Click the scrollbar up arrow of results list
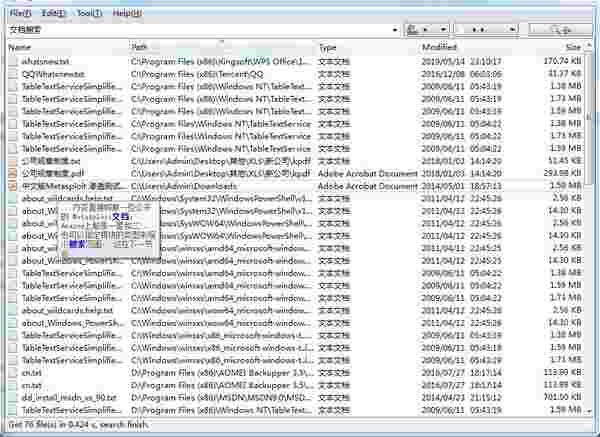Image resolution: width=600 pixels, height=437 pixels. [x=589, y=45]
